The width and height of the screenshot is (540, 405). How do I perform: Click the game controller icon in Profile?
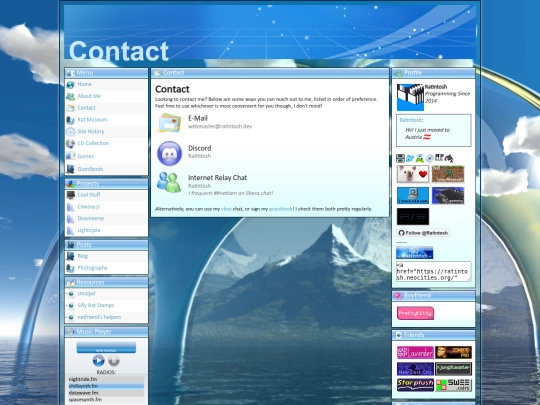pyautogui.click(x=449, y=158)
